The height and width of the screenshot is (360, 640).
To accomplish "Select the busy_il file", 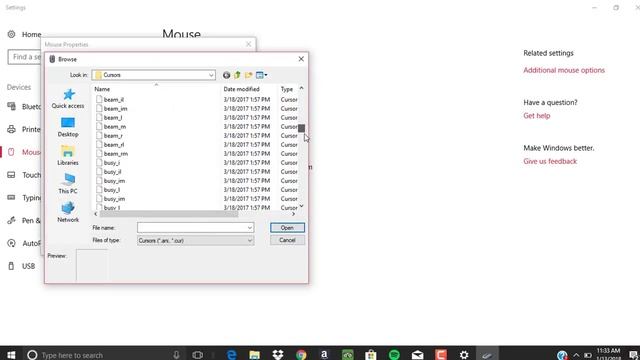I will (x=112, y=172).
